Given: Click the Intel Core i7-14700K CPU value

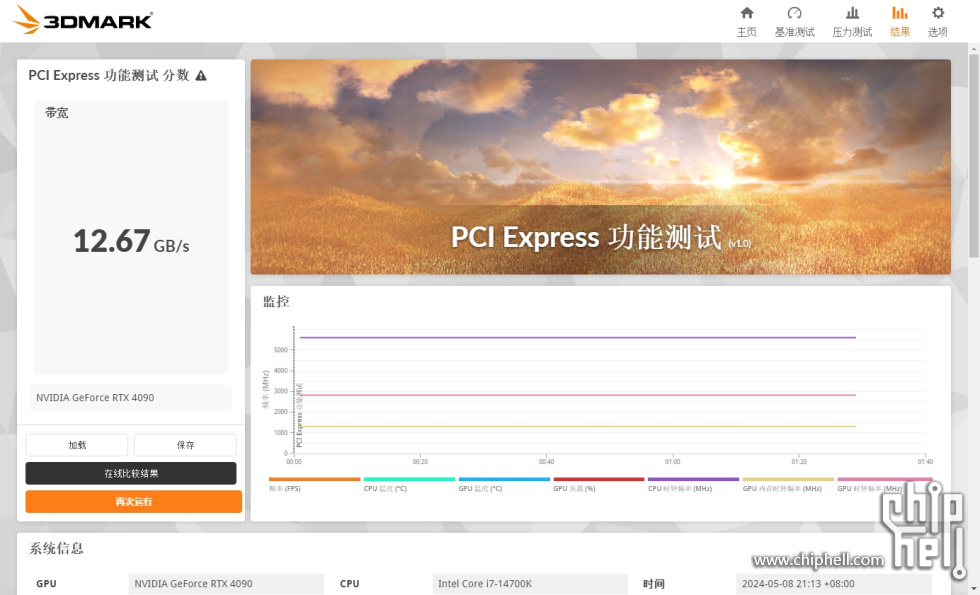Looking at the screenshot, I should click(530, 584).
